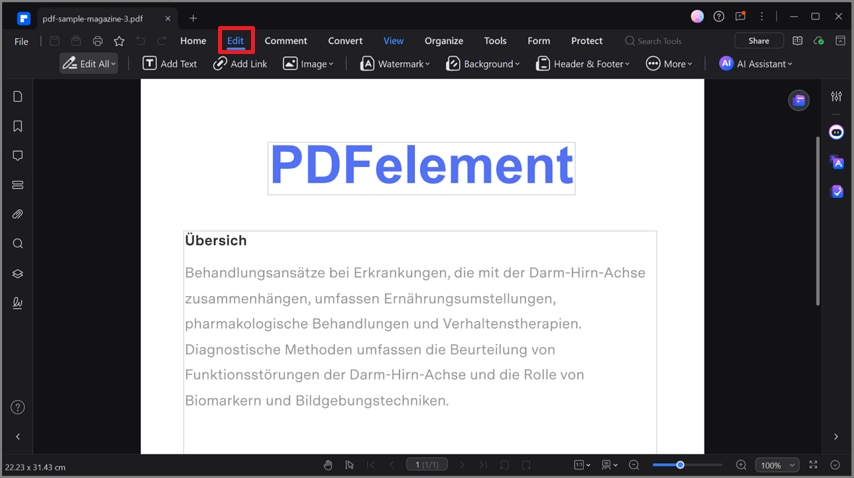Image resolution: width=854 pixels, height=478 pixels.
Task: Open the properties sliders panel icon
Action: point(836,96)
